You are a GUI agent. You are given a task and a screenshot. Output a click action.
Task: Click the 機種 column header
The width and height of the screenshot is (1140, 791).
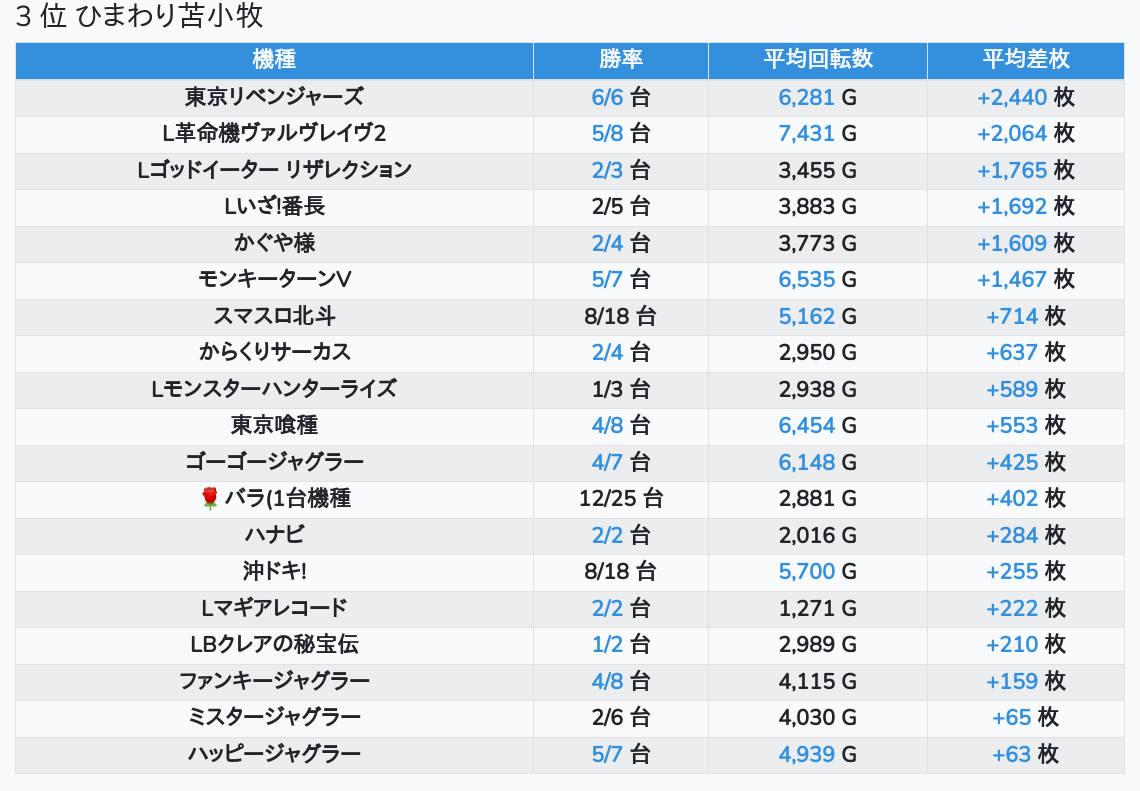point(274,60)
